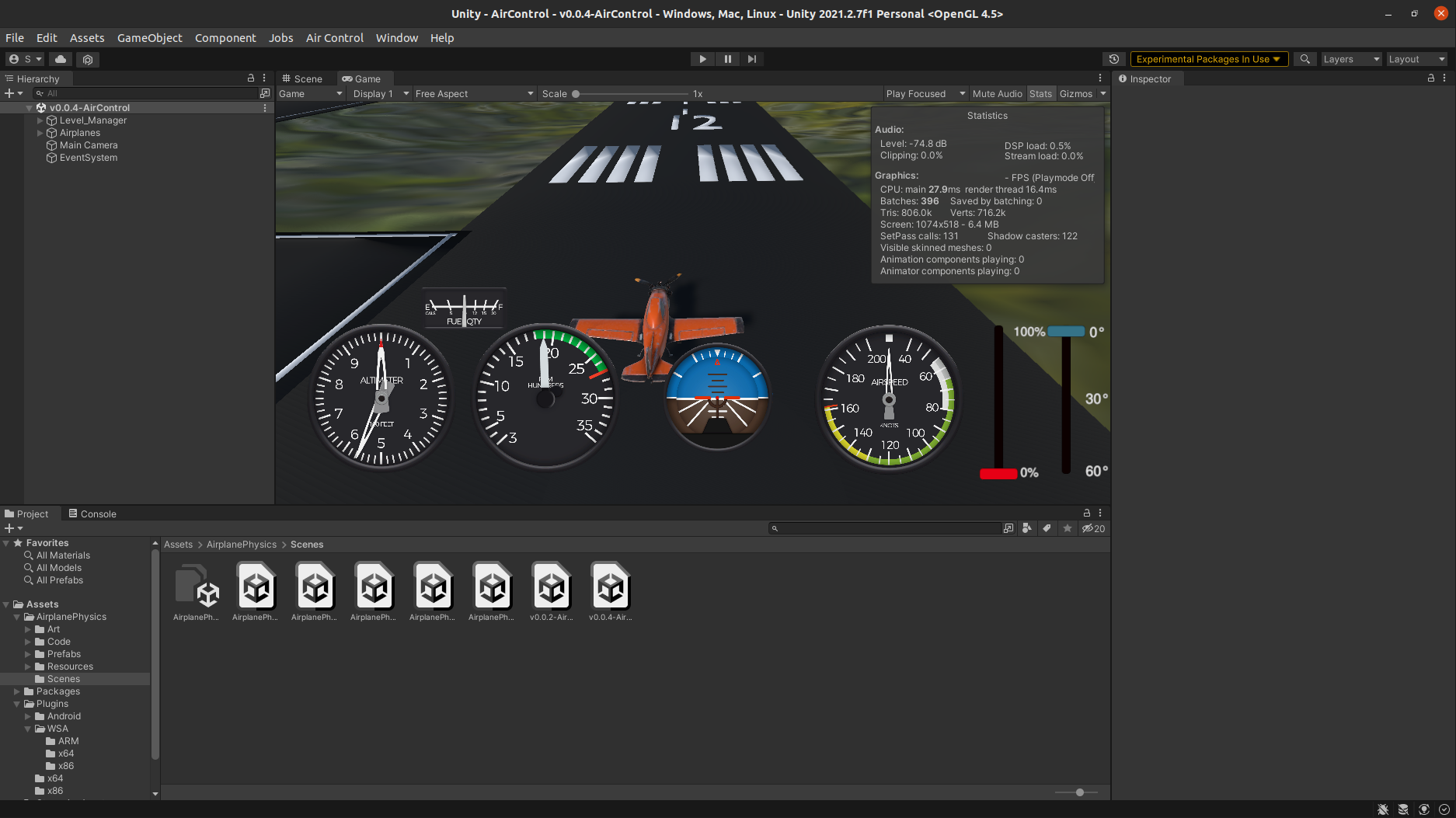
Task: Expand the Airplanes object arrow
Action: tap(40, 133)
